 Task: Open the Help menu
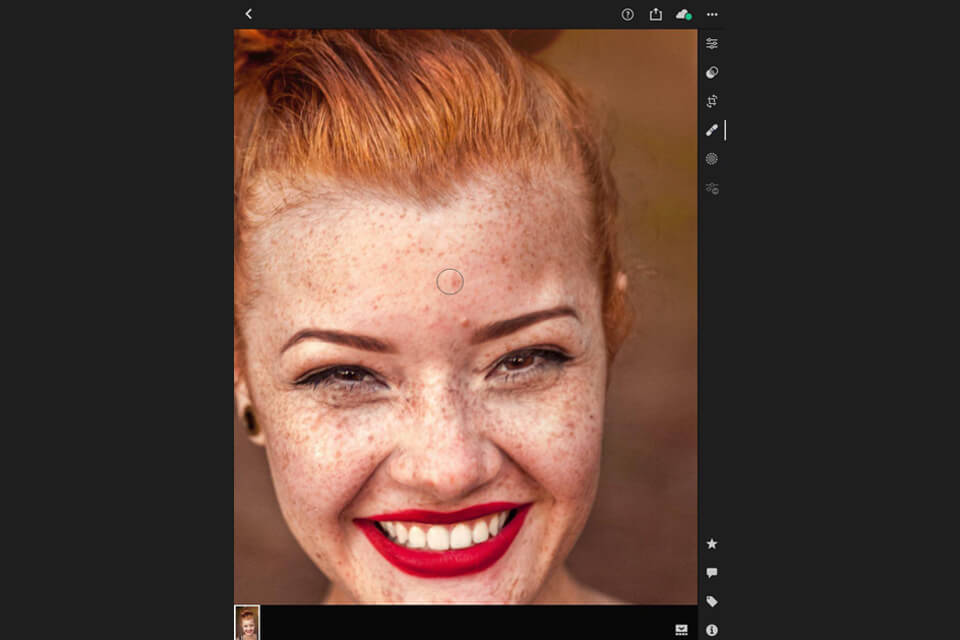pyautogui.click(x=627, y=14)
